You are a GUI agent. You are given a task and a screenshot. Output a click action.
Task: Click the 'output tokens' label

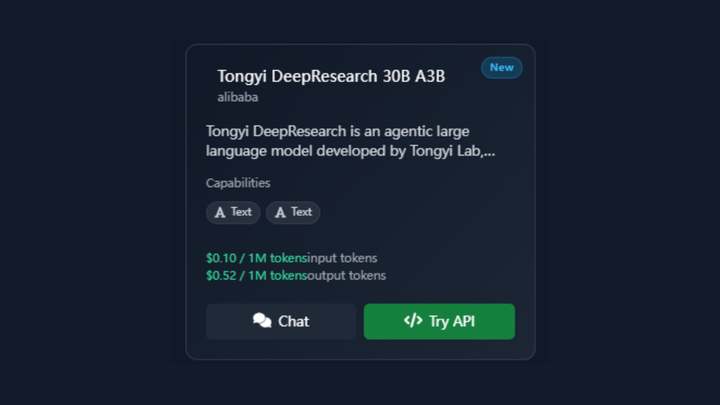click(346, 275)
